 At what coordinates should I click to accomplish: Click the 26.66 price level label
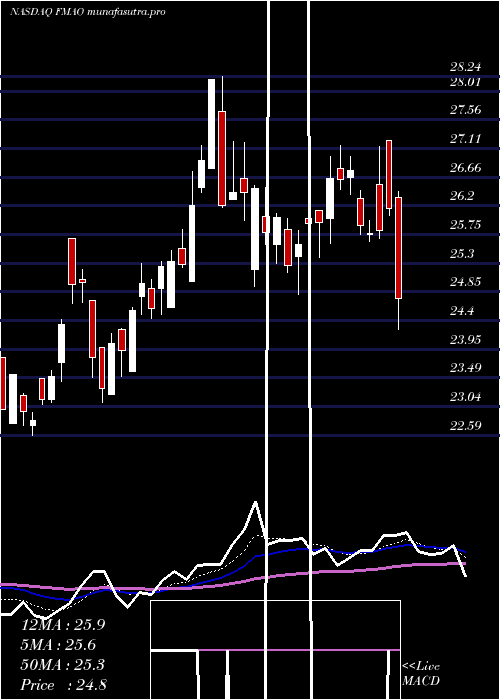[466, 168]
